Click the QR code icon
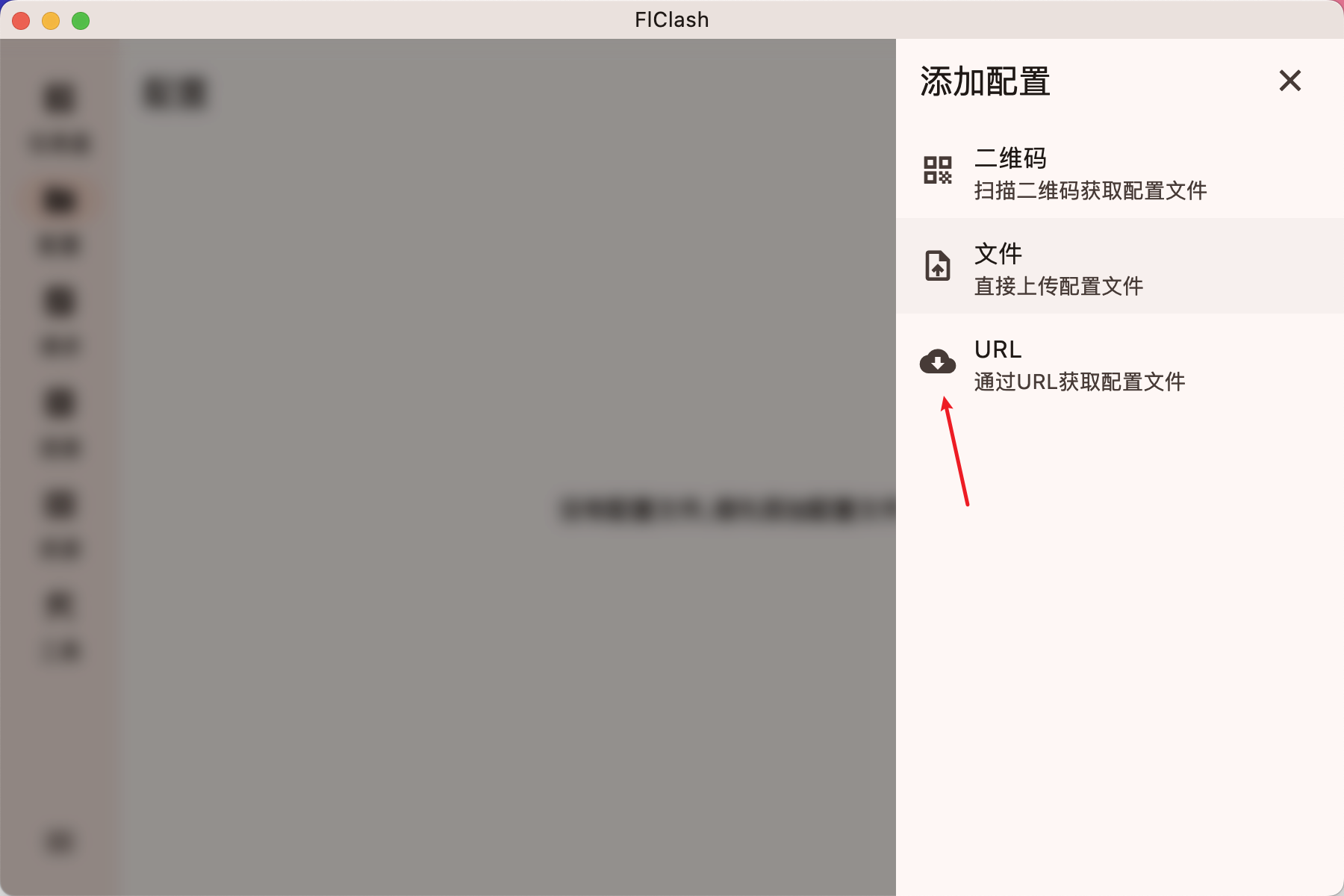 [938, 170]
